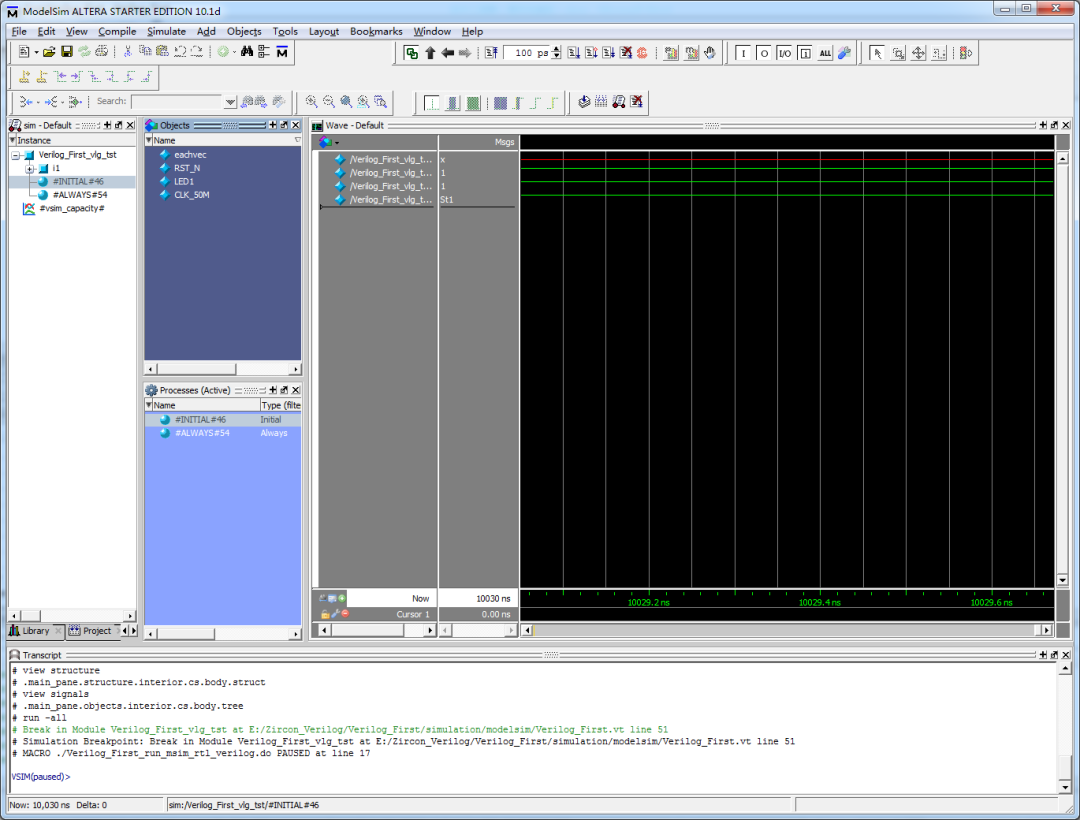Screen dimensions: 1080x820
Task: Select the #ALWAYS#54 process in the instance tree
Action: (79, 195)
